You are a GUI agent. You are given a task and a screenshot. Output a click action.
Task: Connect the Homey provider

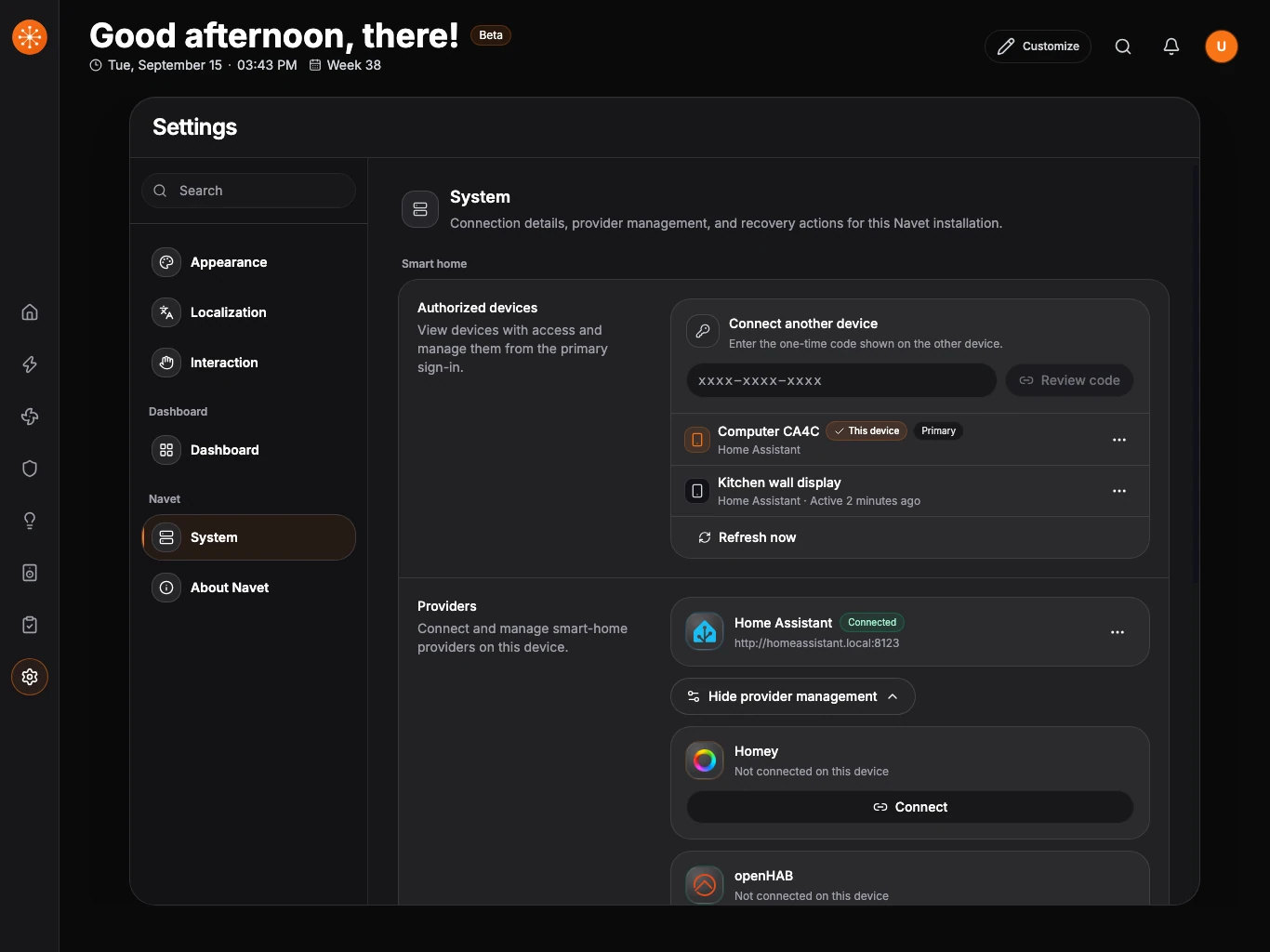tap(910, 807)
